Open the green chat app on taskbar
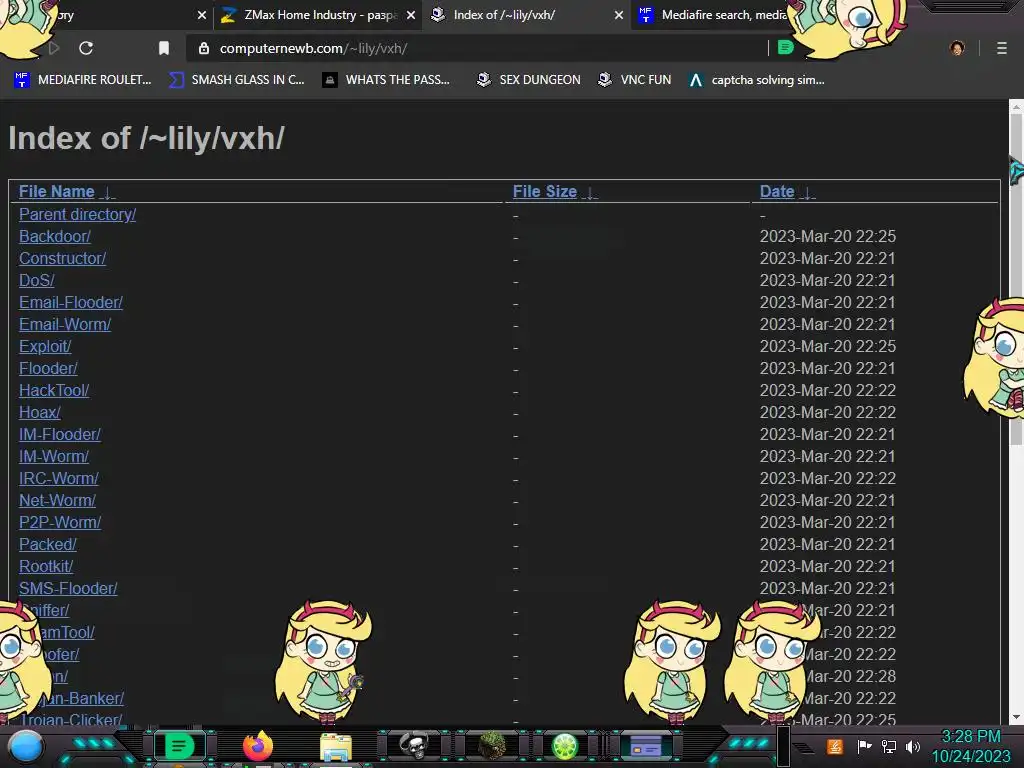This screenshot has height=768, width=1024. click(179, 746)
